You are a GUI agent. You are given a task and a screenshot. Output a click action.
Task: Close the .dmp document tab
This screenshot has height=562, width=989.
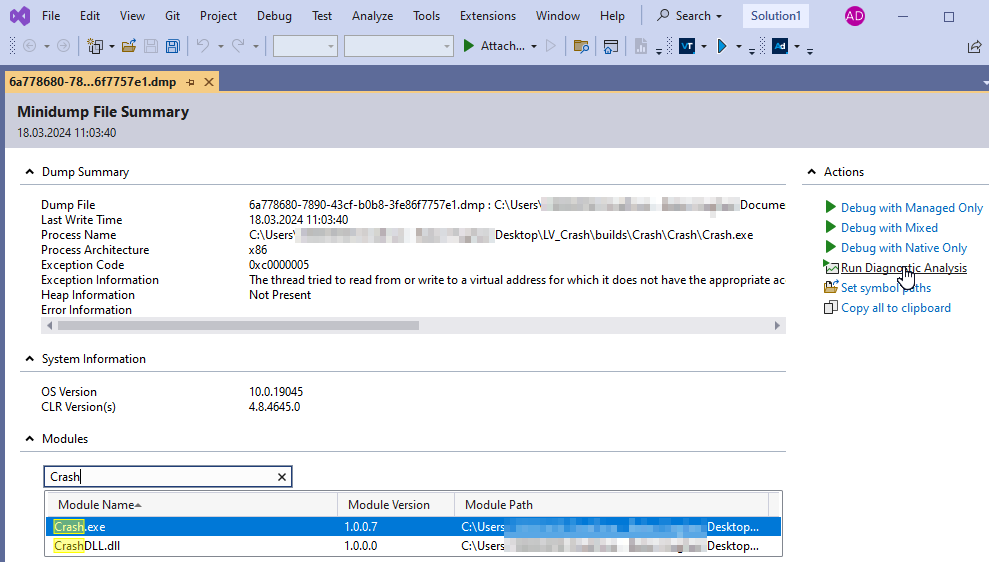[209, 82]
